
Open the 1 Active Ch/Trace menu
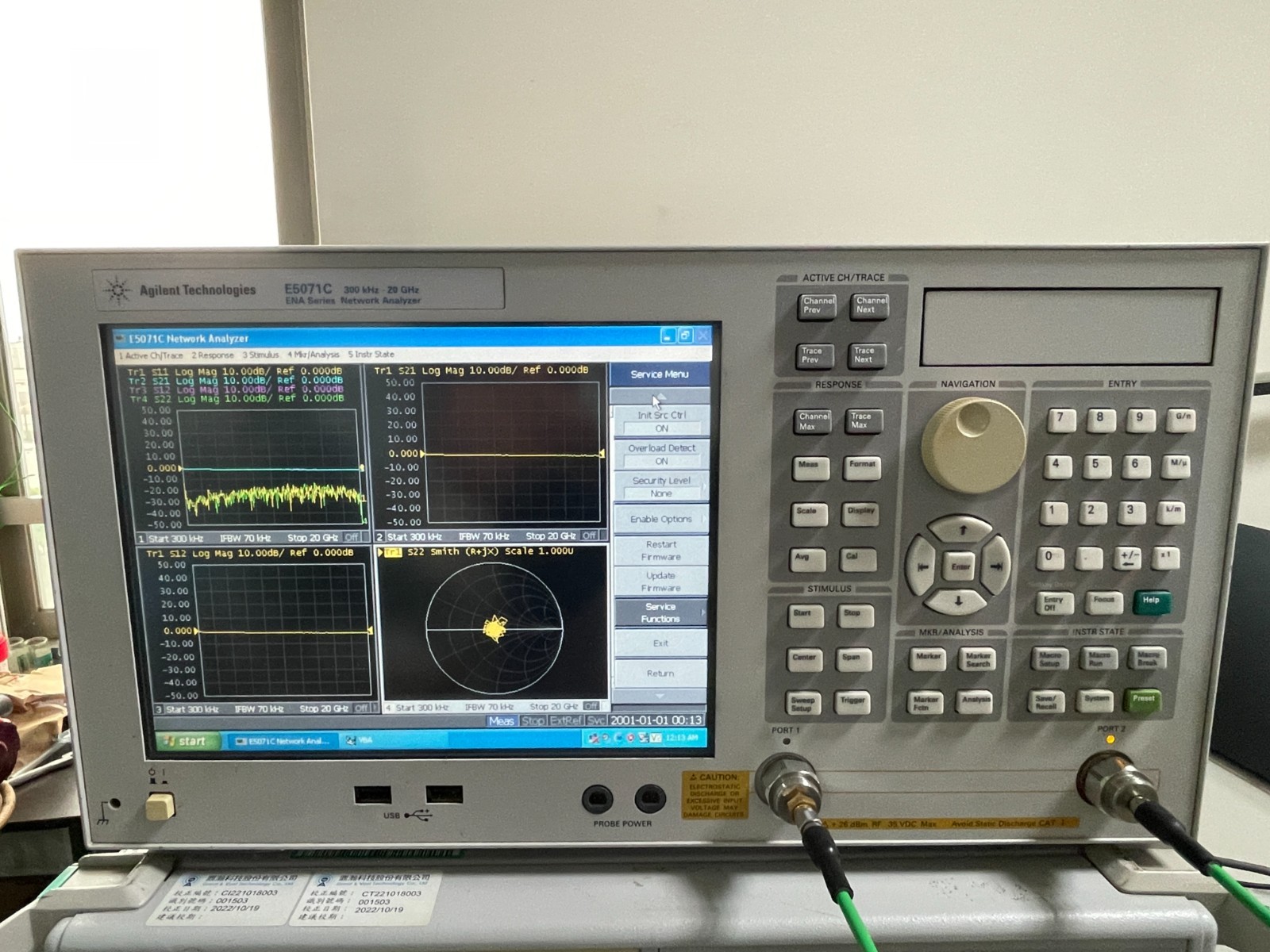pyautogui.click(x=151, y=355)
